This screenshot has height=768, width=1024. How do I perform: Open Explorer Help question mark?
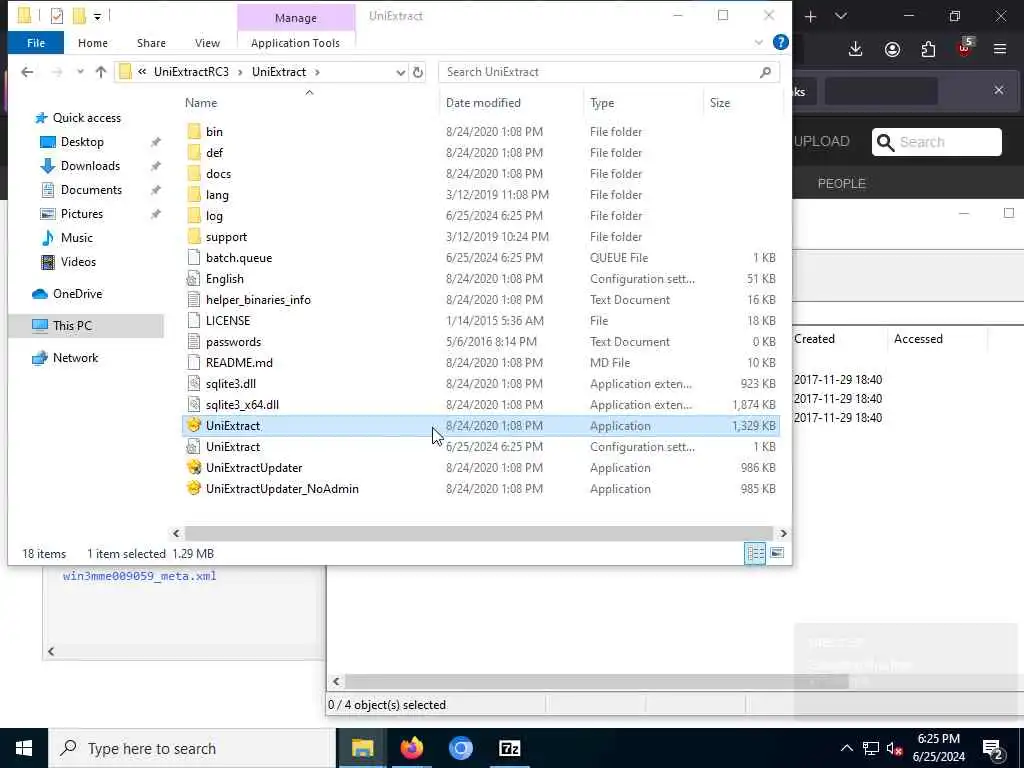click(x=780, y=42)
